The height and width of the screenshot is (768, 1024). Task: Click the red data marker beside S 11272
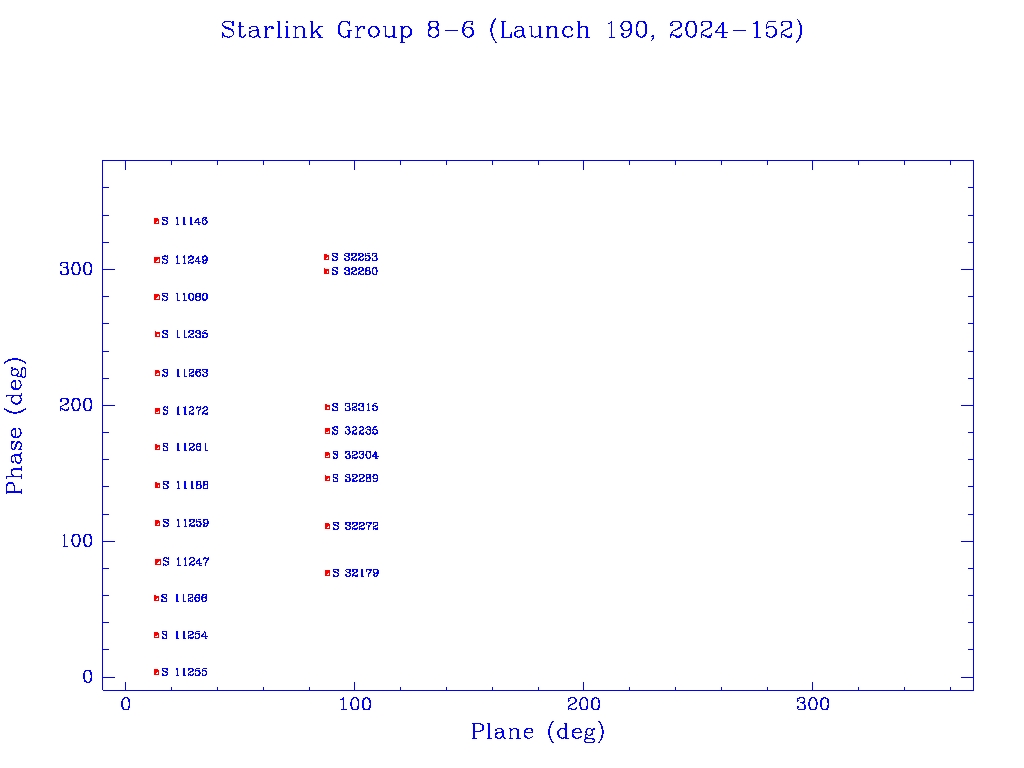(157, 411)
